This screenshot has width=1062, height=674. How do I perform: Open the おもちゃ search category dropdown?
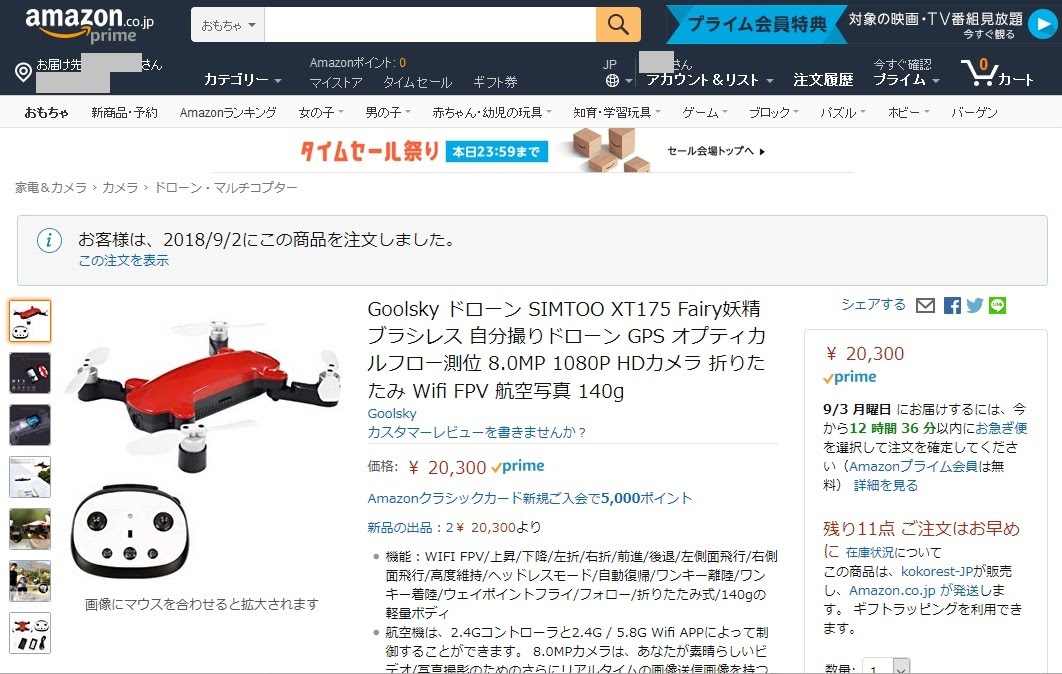(228, 25)
